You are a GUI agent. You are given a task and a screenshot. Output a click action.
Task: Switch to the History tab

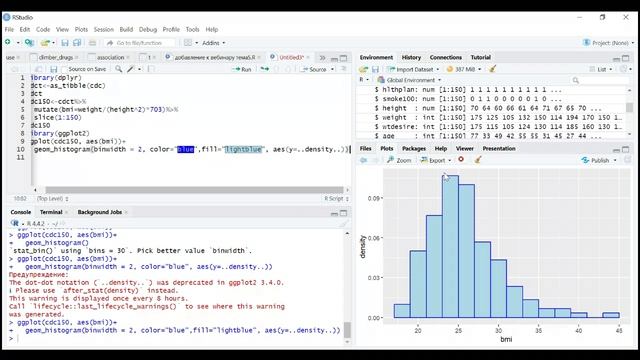[x=411, y=58]
